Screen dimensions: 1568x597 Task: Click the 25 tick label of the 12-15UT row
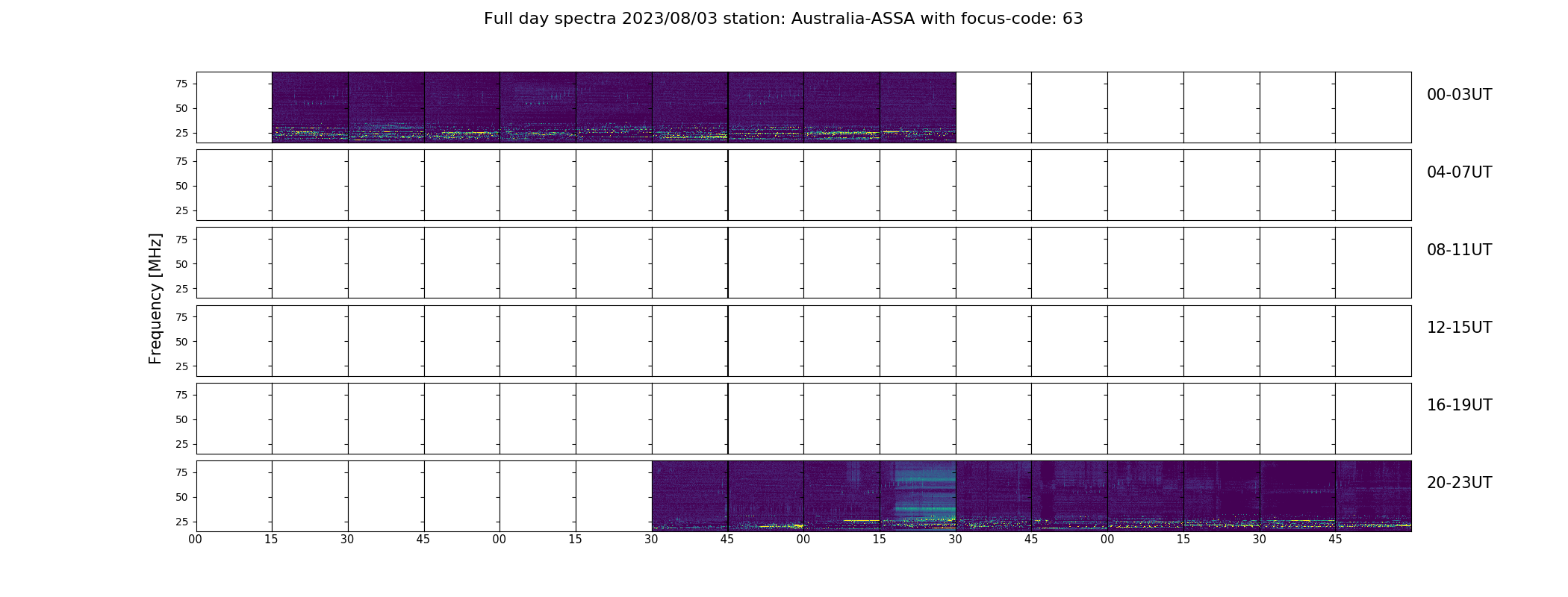(x=181, y=366)
